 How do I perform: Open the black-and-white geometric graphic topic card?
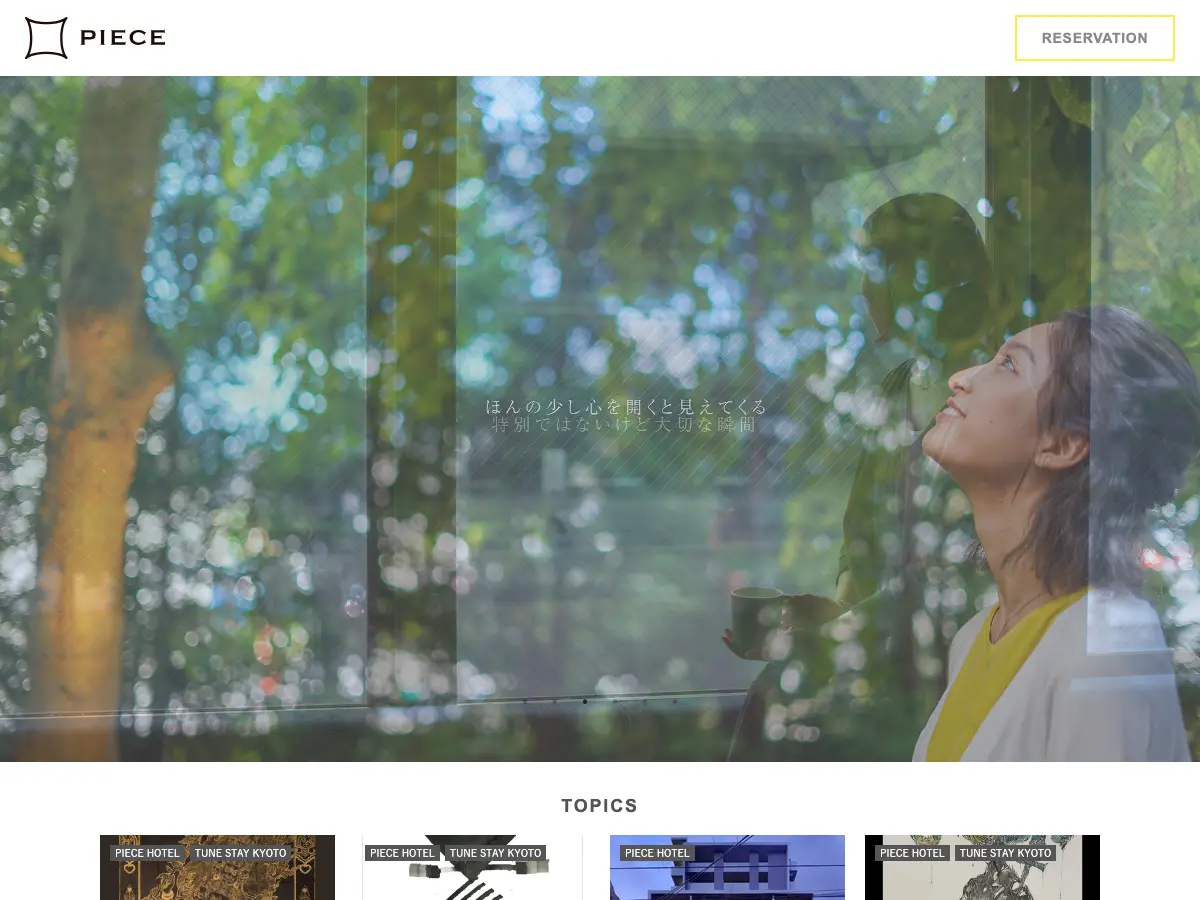pyautogui.click(x=472, y=868)
